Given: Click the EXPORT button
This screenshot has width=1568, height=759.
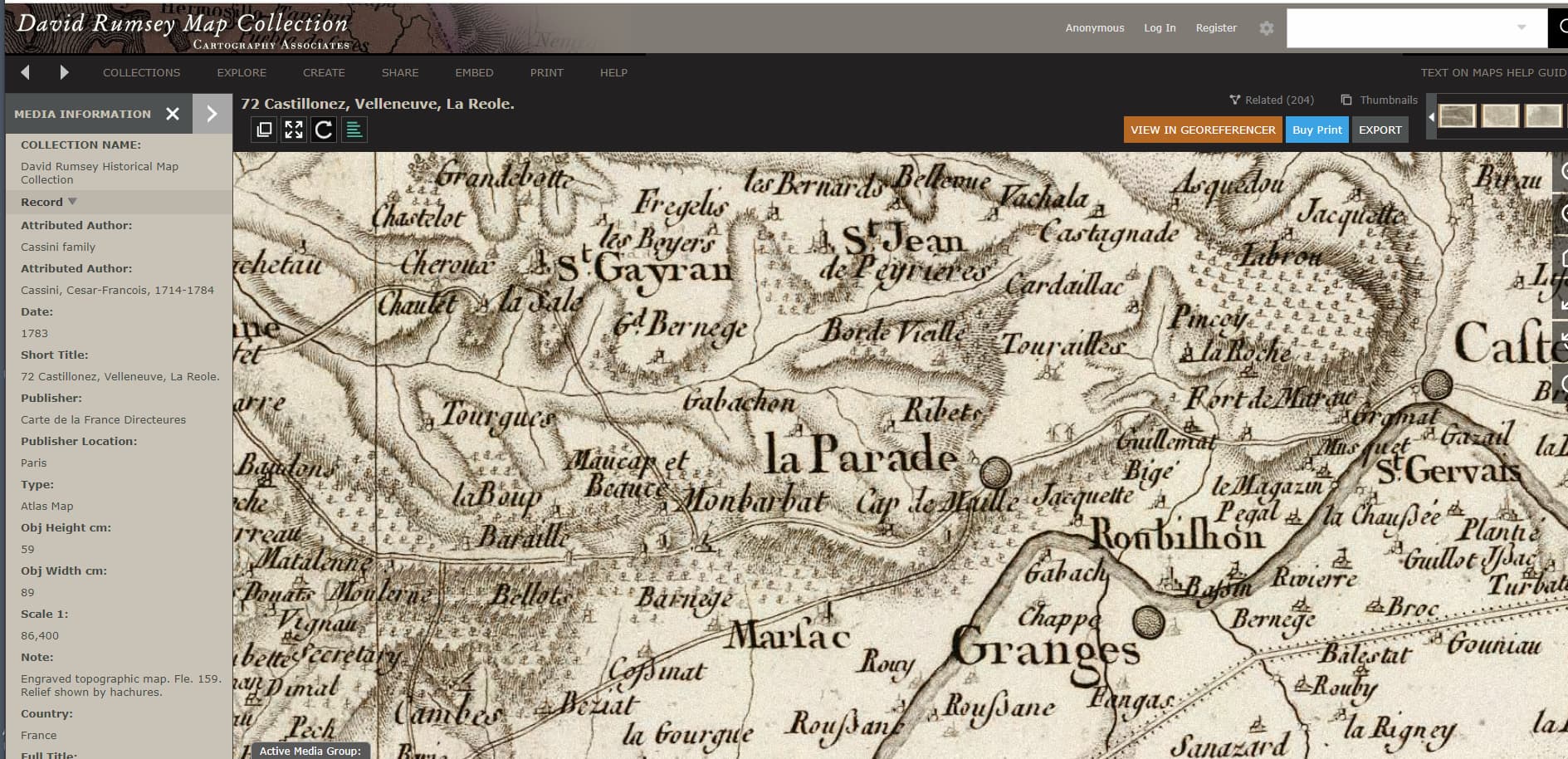Looking at the screenshot, I should tap(1380, 130).
